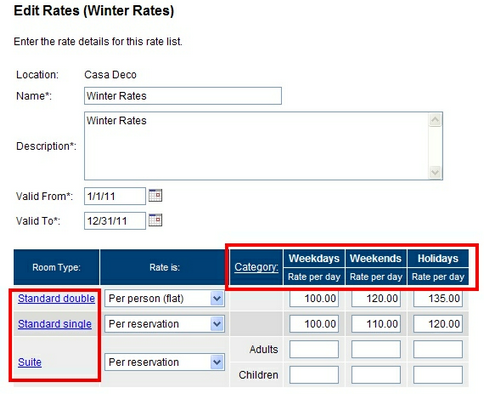Edit Standard single weekend rate 110.00
Image resolution: width=484 pixels, height=394 pixels.
376,324
